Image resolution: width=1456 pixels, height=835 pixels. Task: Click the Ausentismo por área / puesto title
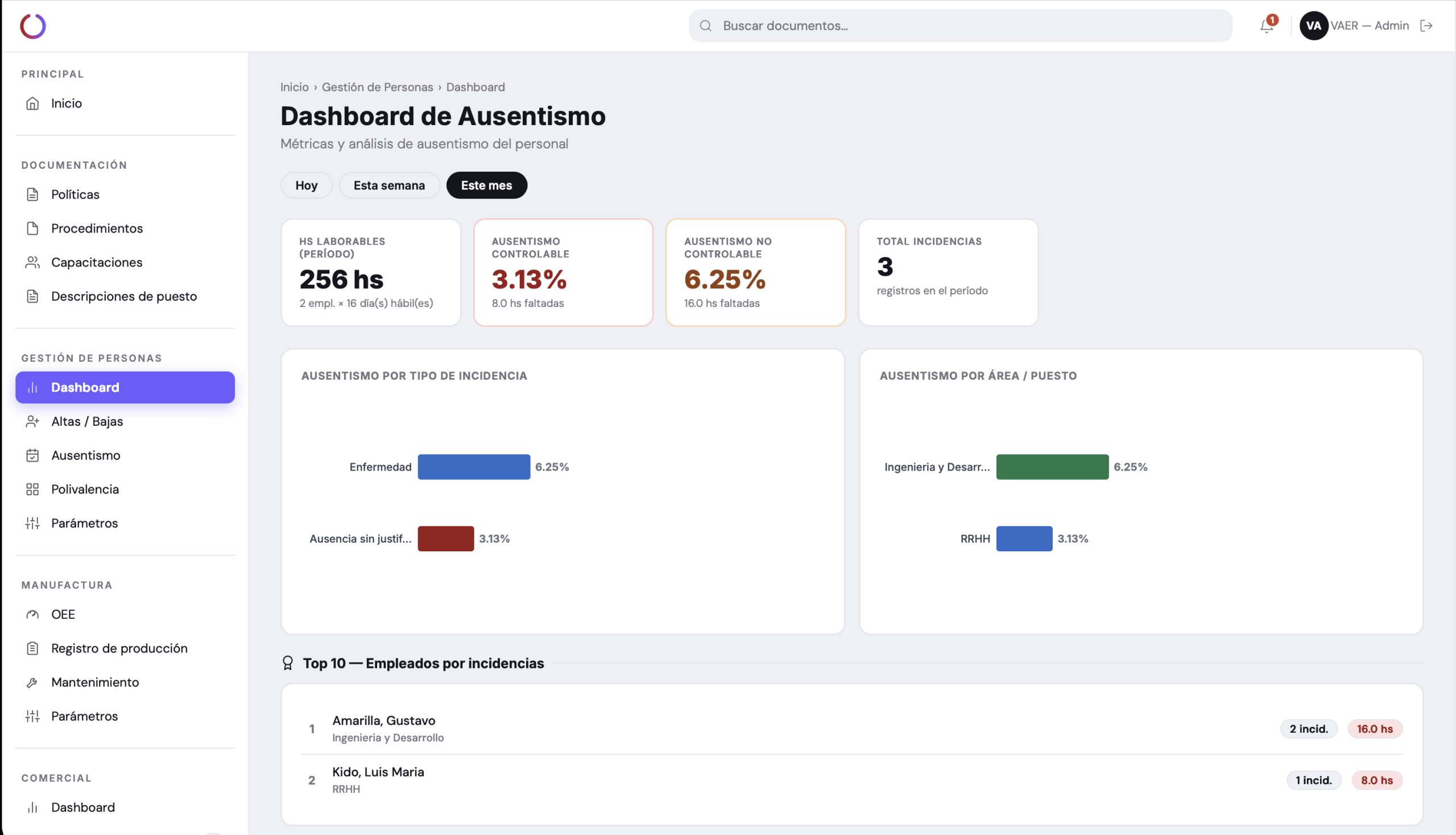tap(978, 376)
